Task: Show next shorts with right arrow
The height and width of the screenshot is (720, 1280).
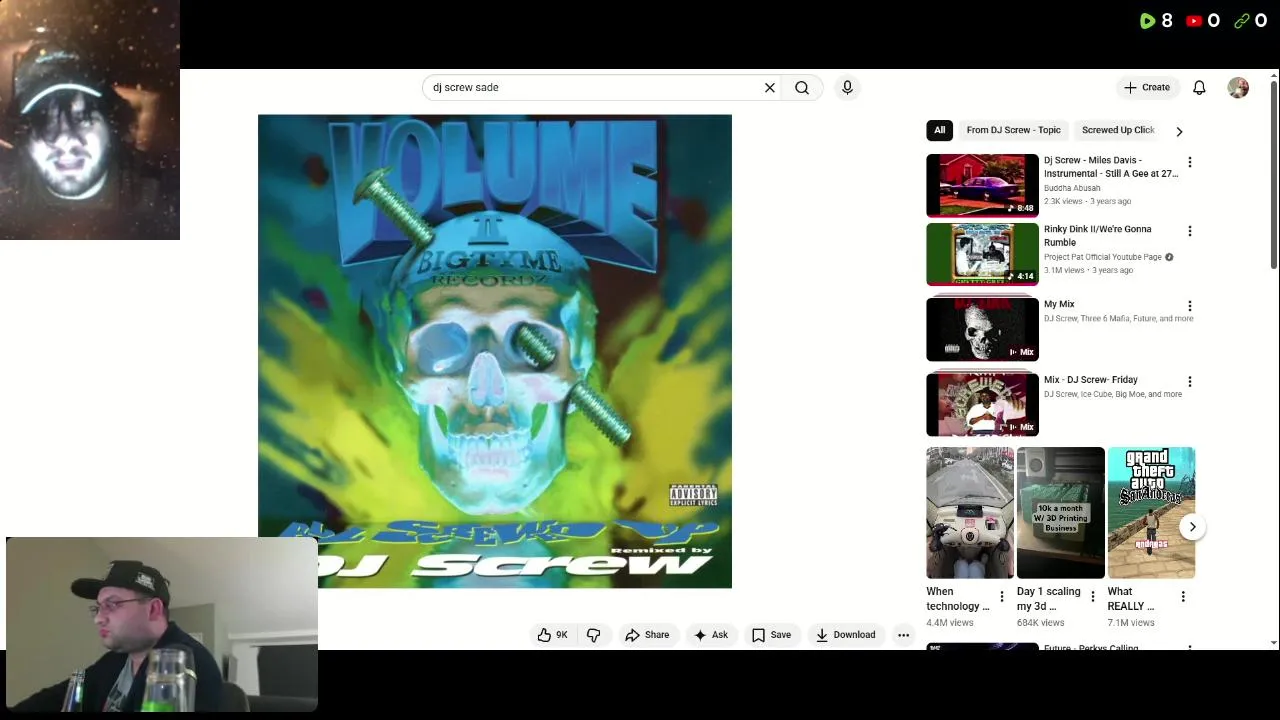Action: (x=1192, y=527)
